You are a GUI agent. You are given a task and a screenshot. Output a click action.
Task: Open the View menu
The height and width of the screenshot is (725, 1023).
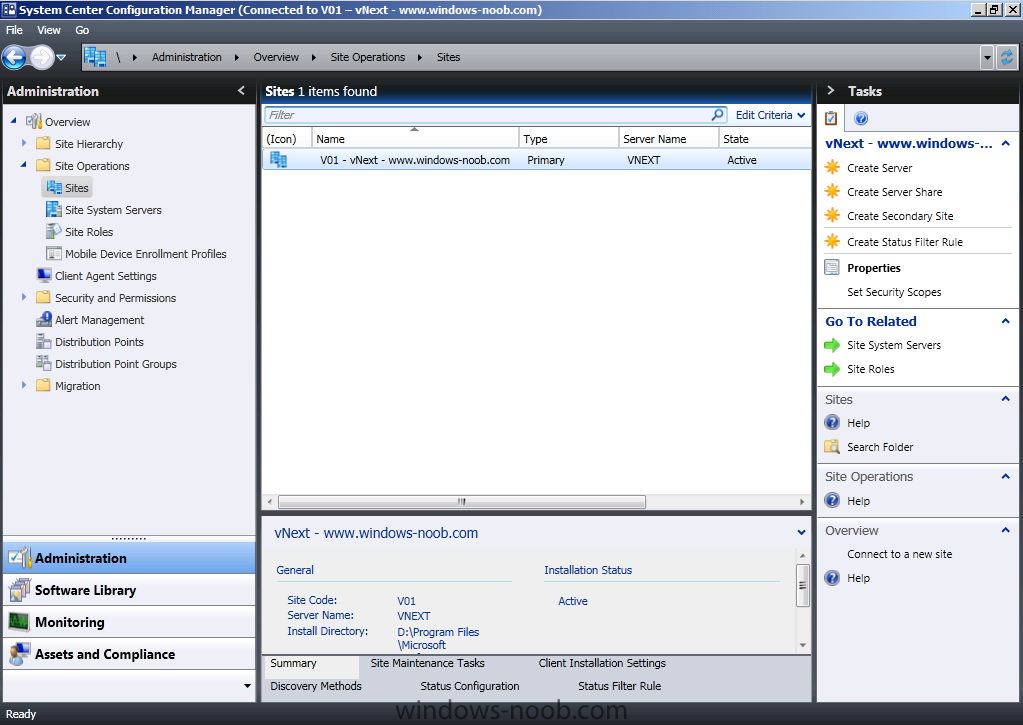pos(49,30)
